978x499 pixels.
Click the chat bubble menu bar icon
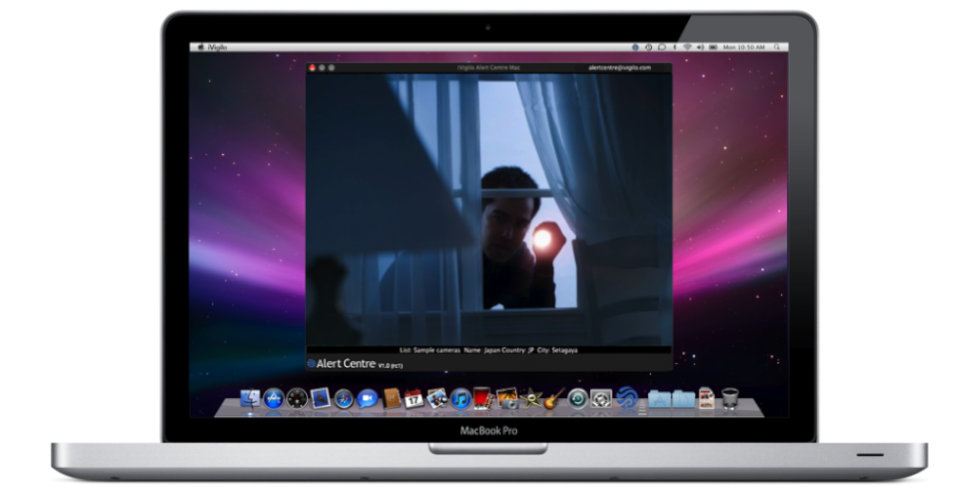(662, 47)
